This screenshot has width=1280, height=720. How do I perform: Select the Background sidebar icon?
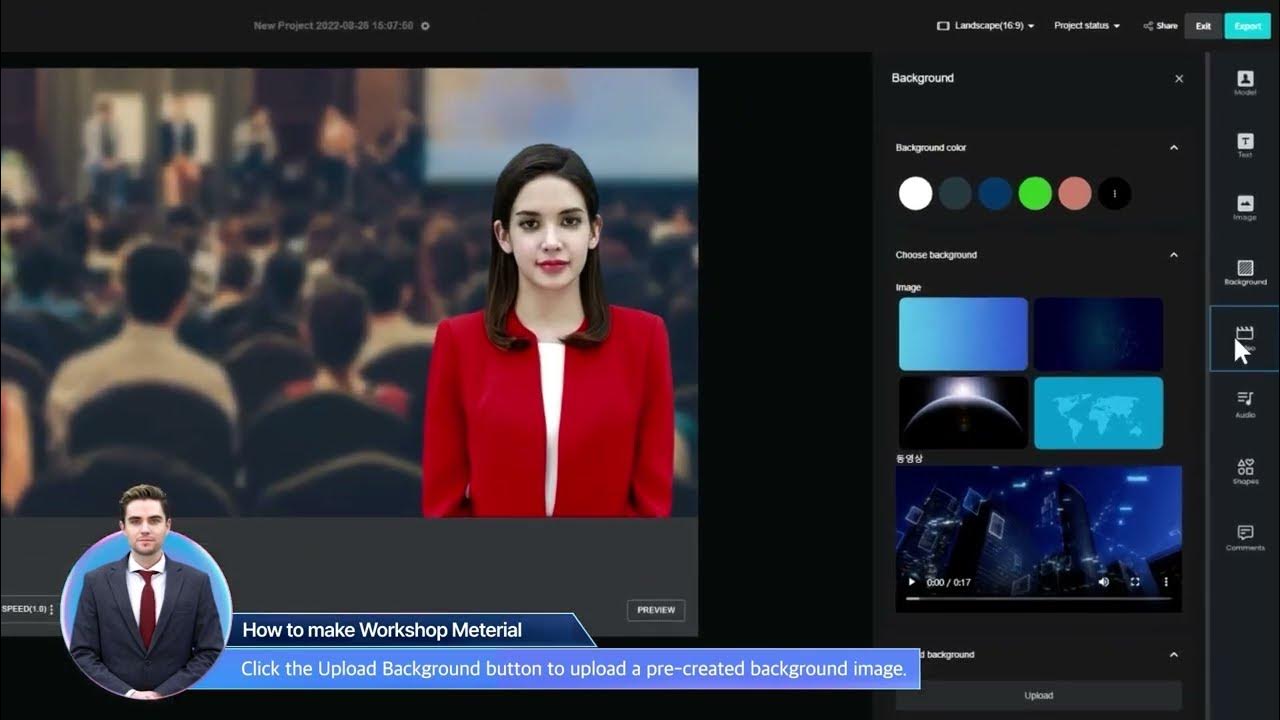point(1245,272)
